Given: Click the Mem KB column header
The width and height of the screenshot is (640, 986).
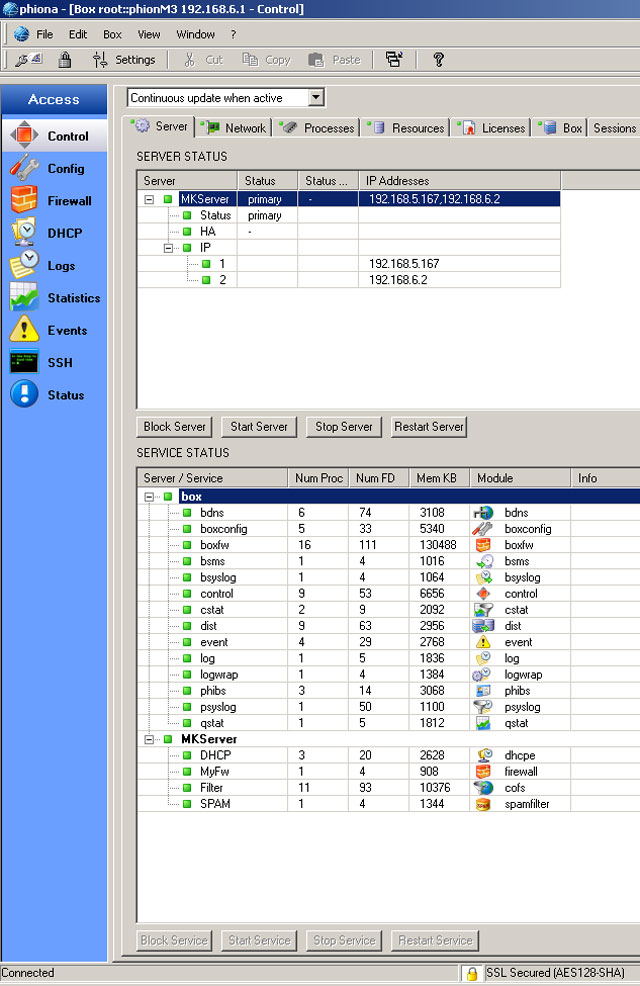Looking at the screenshot, I should [436, 478].
